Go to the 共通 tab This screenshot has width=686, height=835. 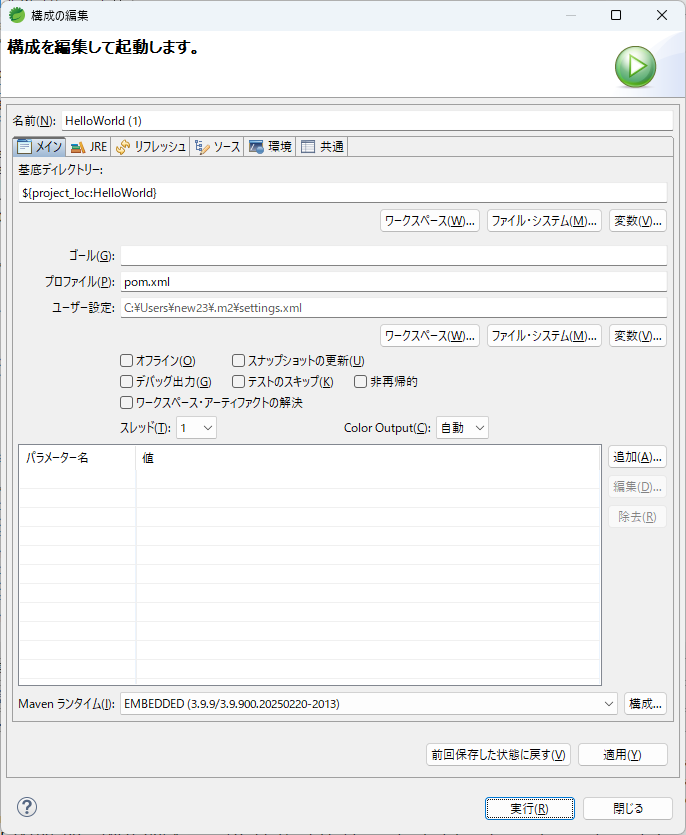pyautogui.click(x=322, y=147)
